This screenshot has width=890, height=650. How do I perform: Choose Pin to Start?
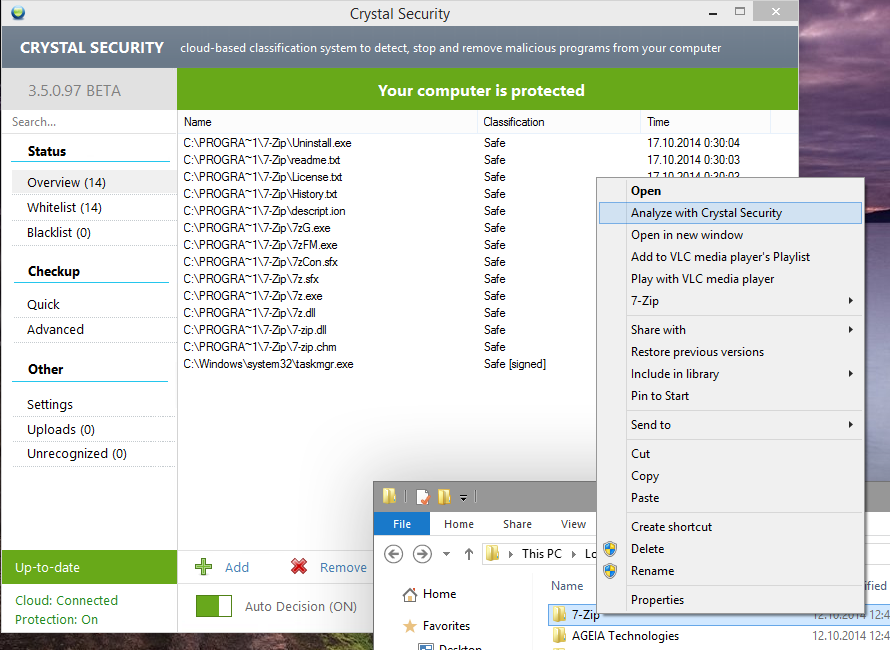(730, 396)
